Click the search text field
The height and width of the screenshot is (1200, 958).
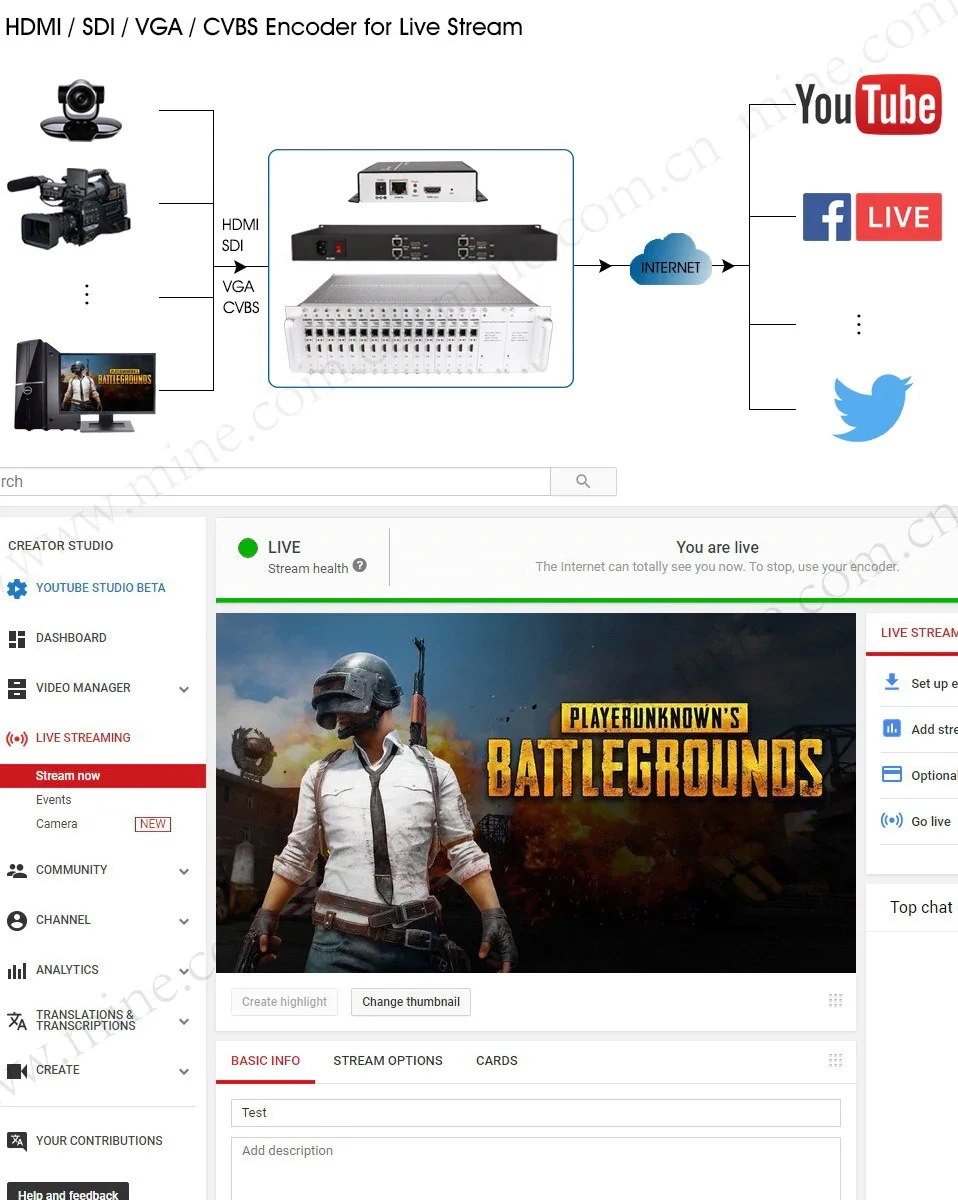(x=274, y=481)
